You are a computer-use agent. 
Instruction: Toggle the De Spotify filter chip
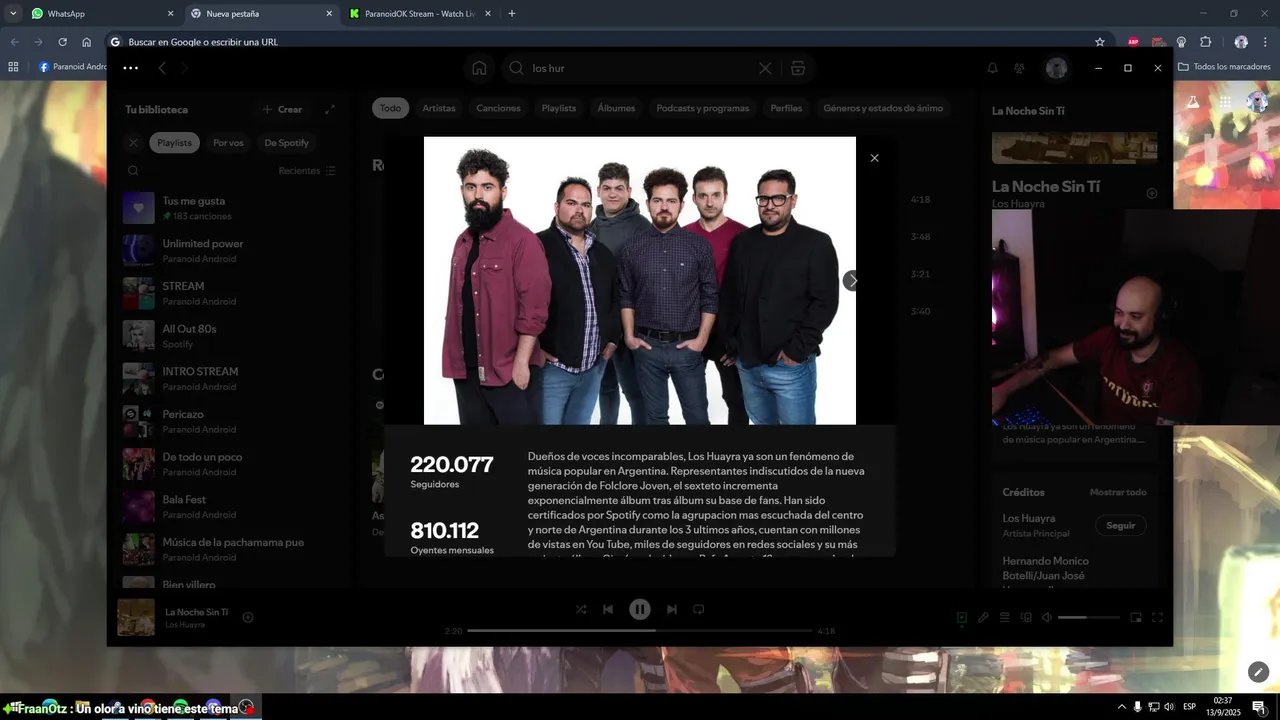[286, 143]
